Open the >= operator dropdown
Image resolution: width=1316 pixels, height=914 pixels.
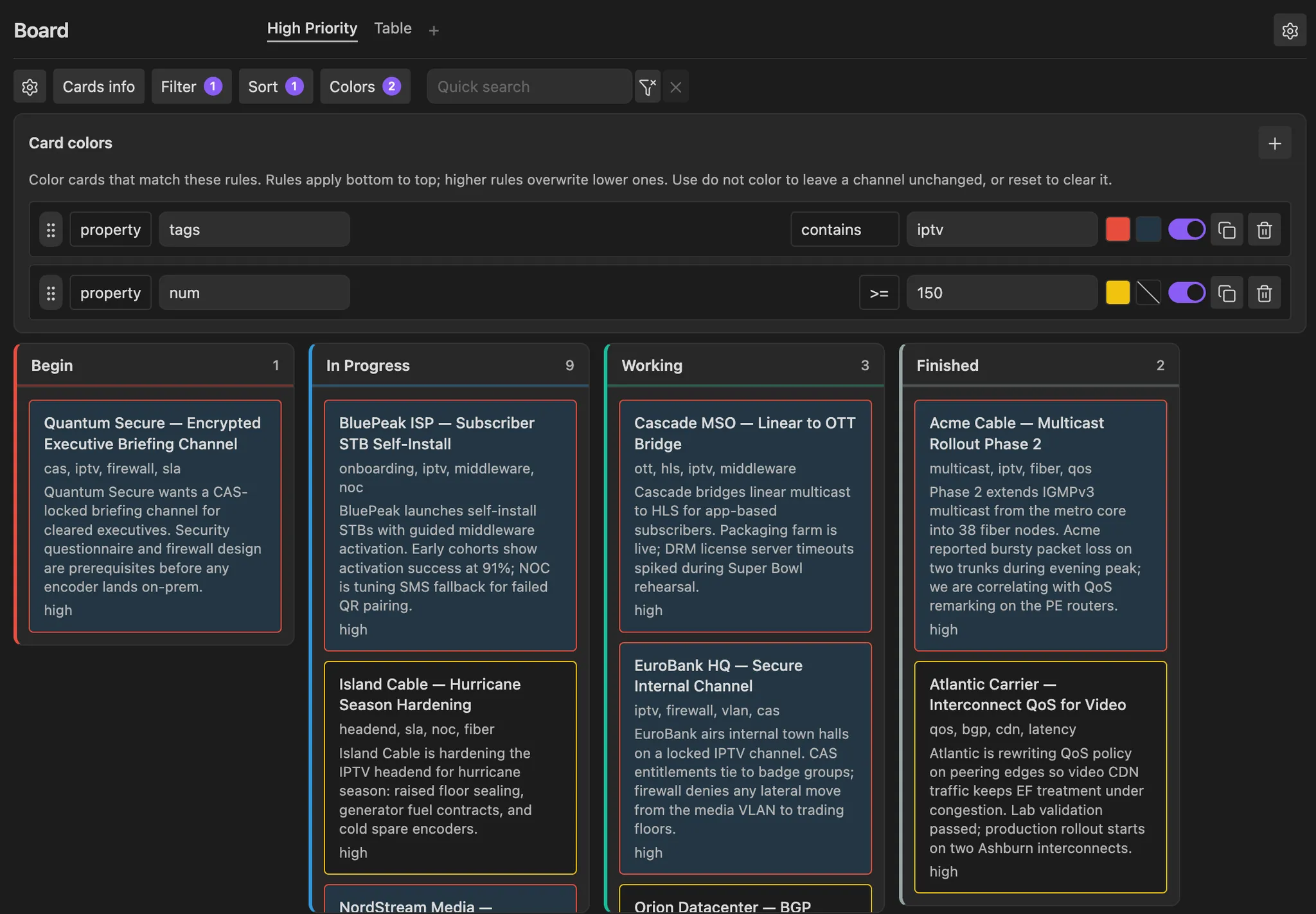(x=878, y=293)
